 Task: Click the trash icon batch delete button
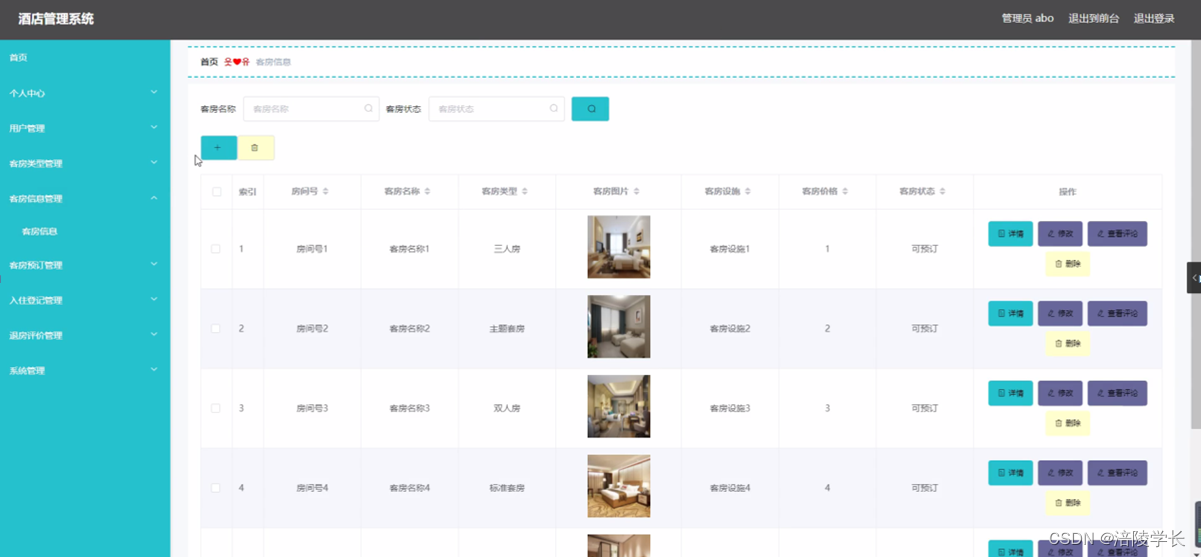click(255, 148)
